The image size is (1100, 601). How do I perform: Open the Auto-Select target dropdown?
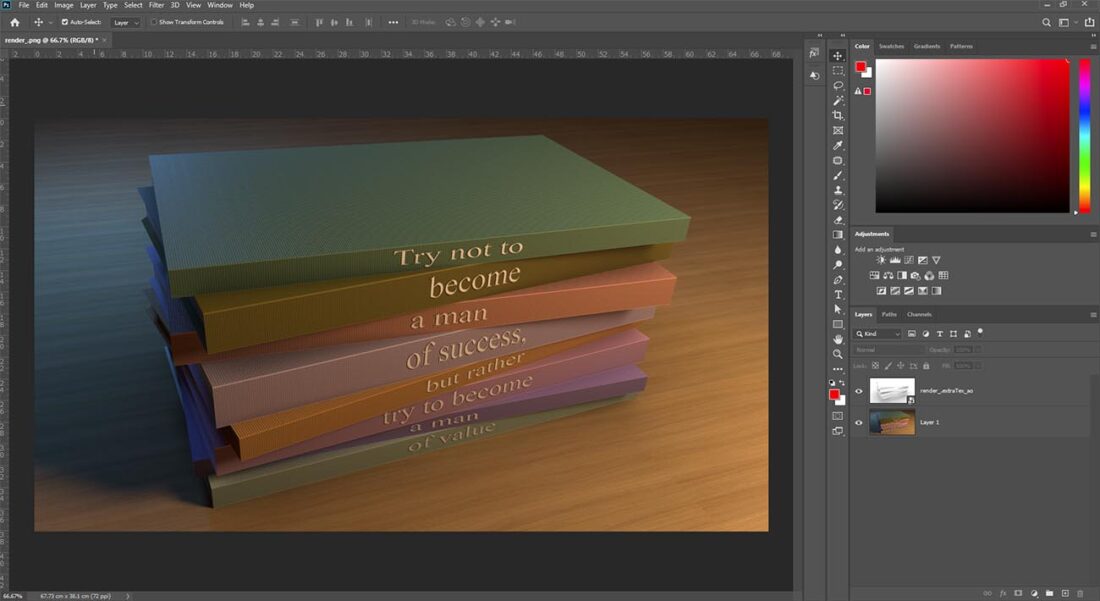pyautogui.click(x=124, y=22)
